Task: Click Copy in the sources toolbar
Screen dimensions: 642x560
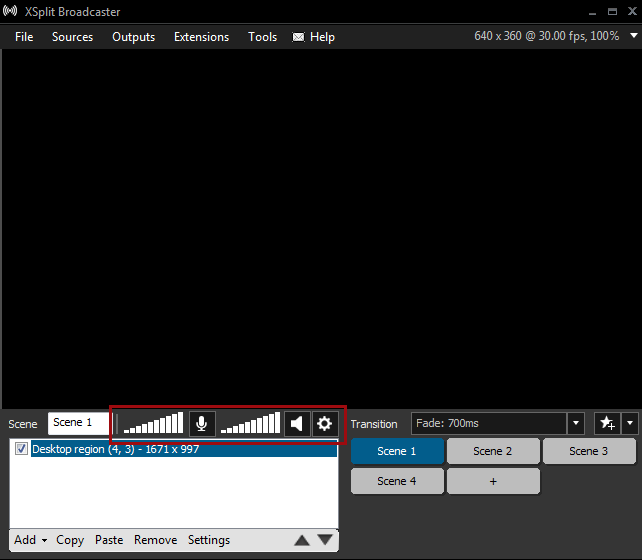Action: click(x=70, y=540)
